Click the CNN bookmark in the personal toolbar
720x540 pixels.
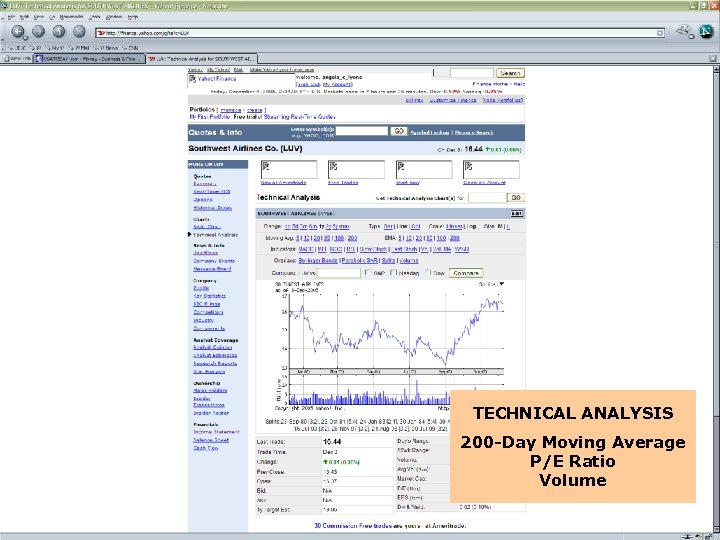(x=130, y=48)
